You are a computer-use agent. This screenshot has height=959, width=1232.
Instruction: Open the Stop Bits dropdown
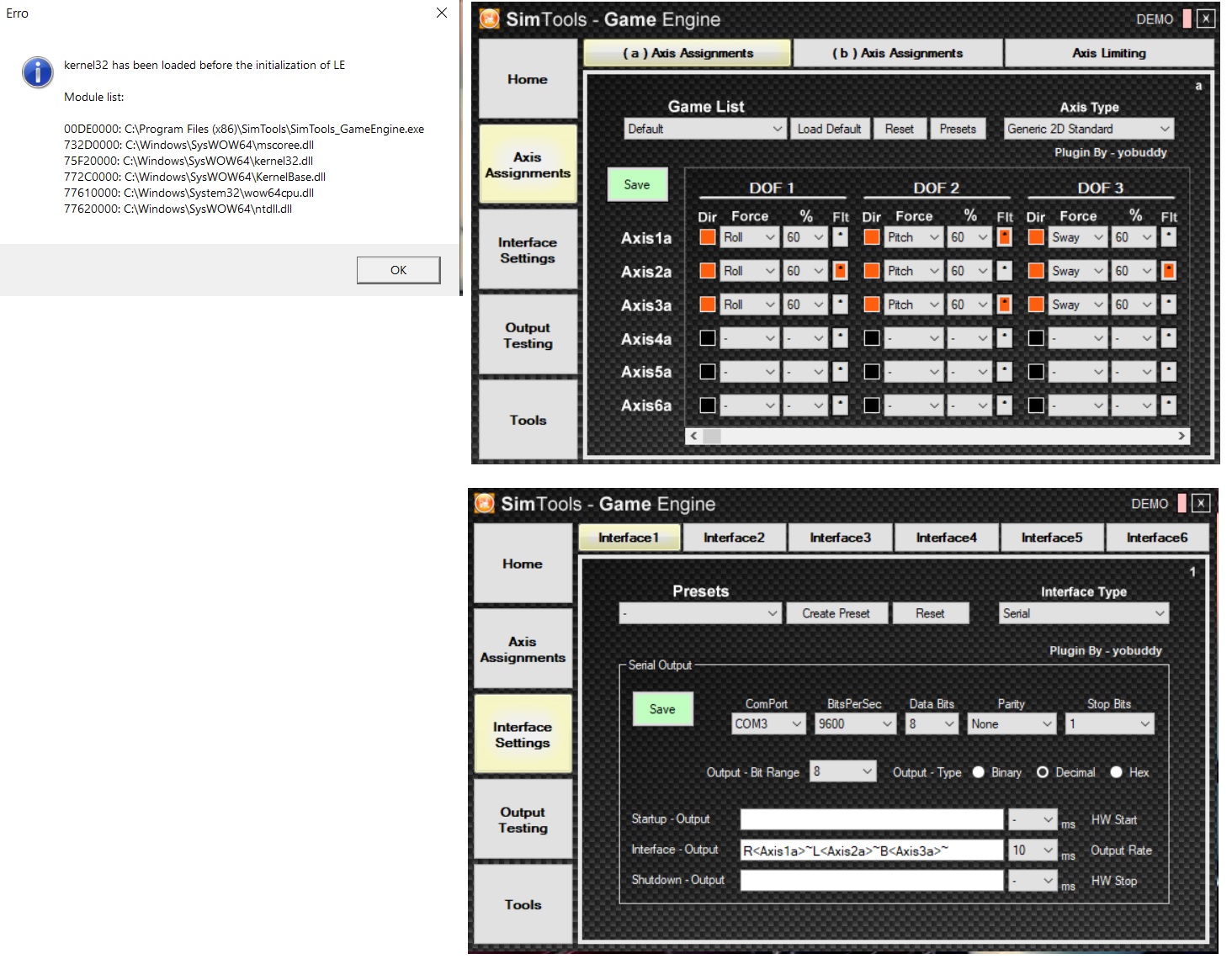click(x=1109, y=723)
